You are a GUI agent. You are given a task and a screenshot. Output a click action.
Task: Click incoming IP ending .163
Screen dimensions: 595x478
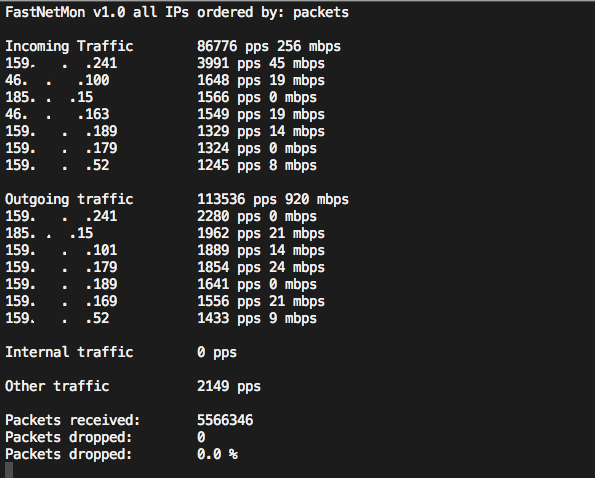point(57,114)
